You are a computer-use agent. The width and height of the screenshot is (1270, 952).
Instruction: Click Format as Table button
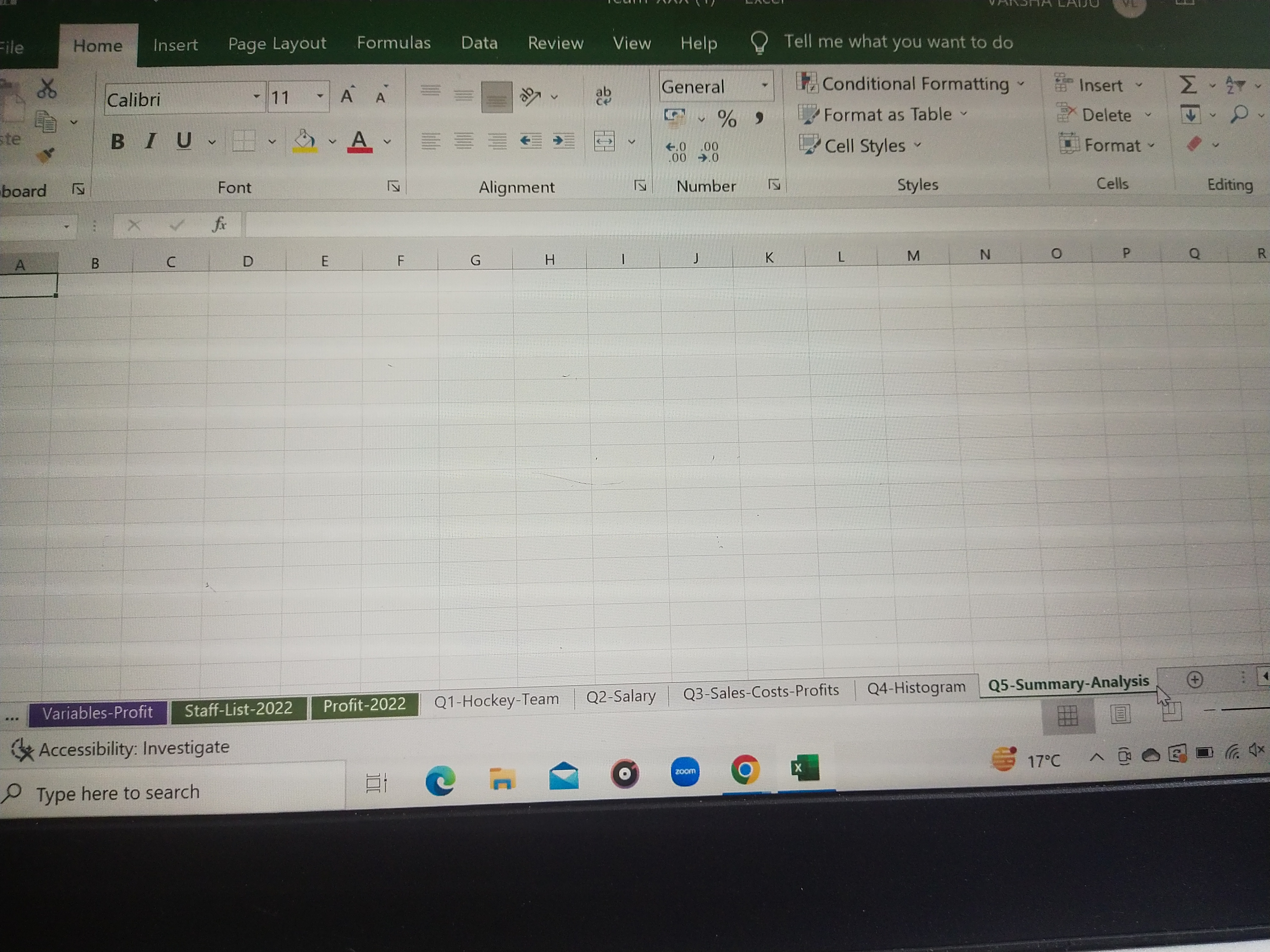coord(887,115)
